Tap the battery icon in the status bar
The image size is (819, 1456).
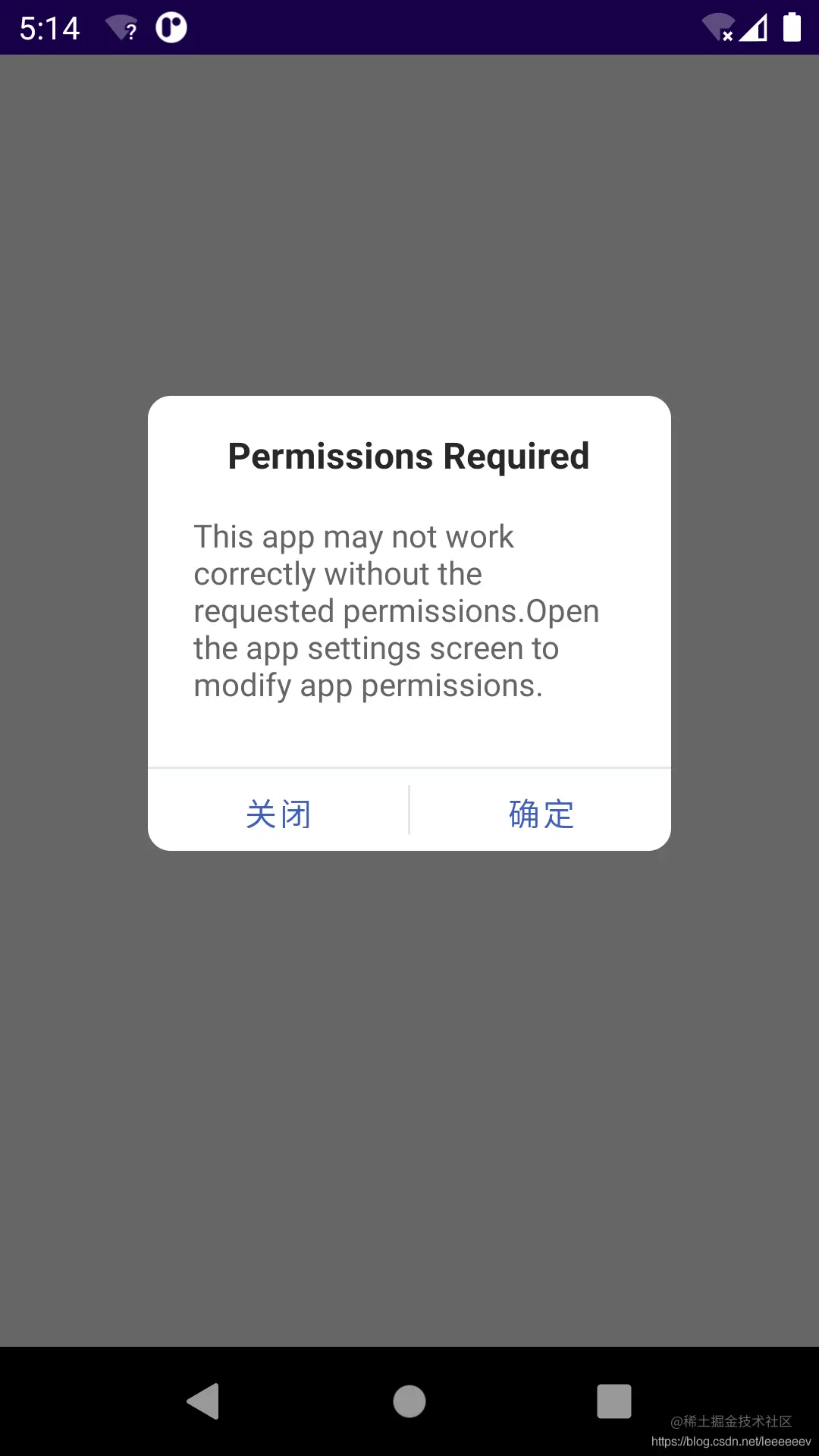tap(792, 27)
